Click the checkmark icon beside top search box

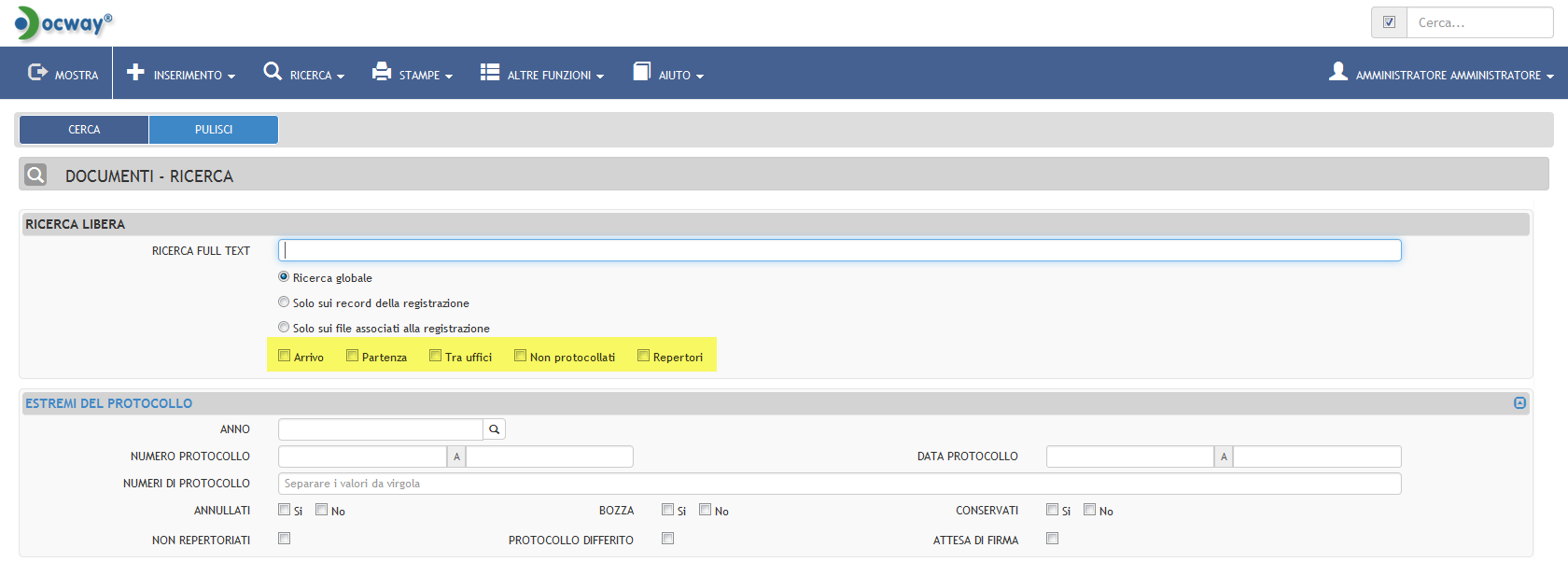tap(1389, 22)
